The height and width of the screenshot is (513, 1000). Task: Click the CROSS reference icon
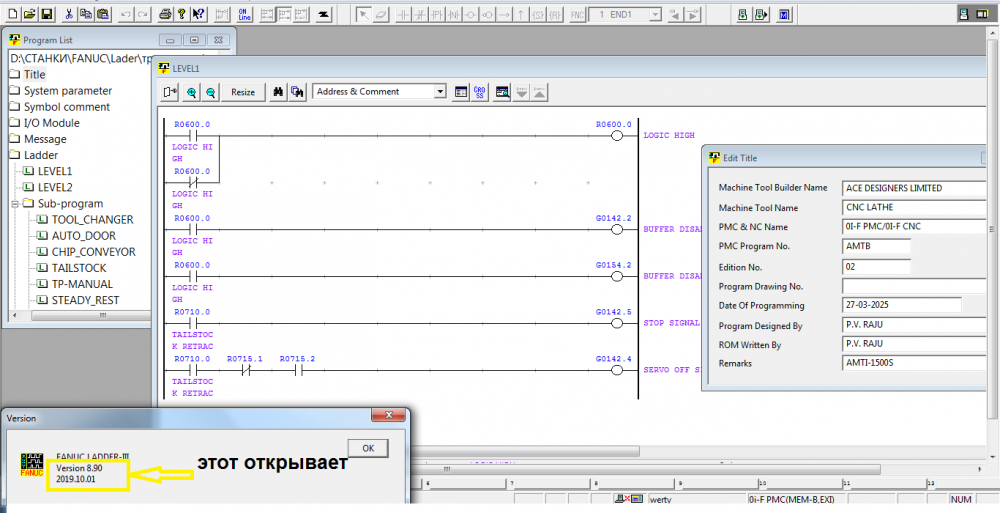480,92
